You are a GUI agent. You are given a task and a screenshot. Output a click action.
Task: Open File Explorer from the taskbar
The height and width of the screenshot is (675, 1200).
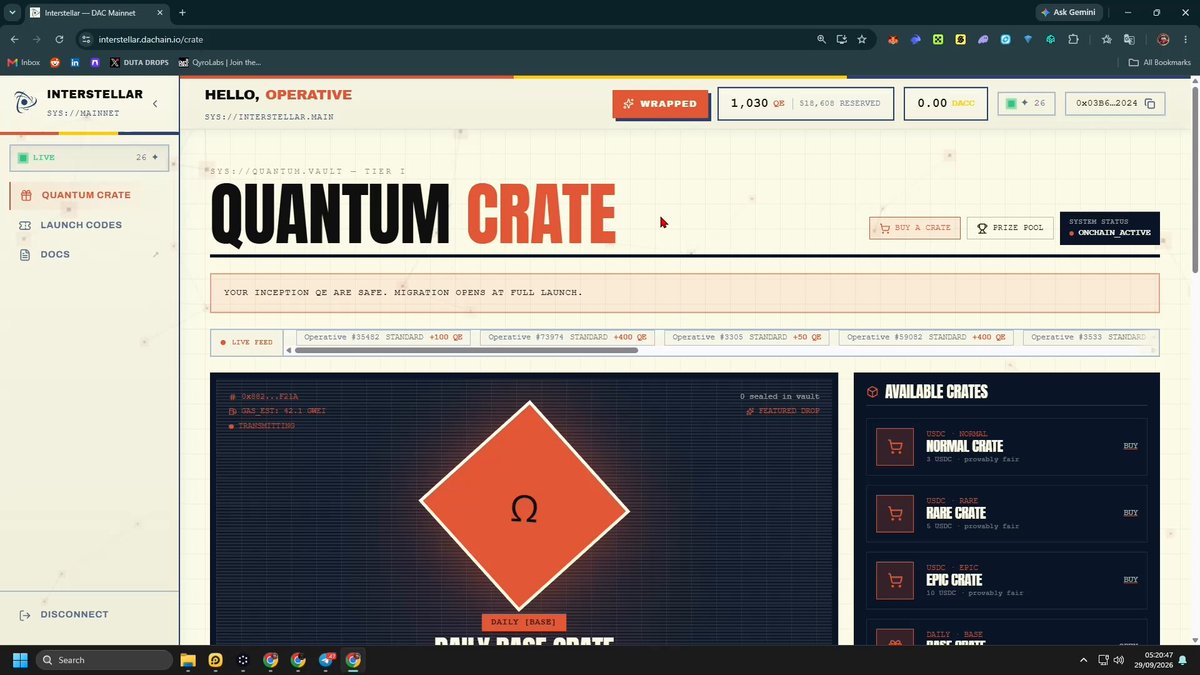[187, 660]
